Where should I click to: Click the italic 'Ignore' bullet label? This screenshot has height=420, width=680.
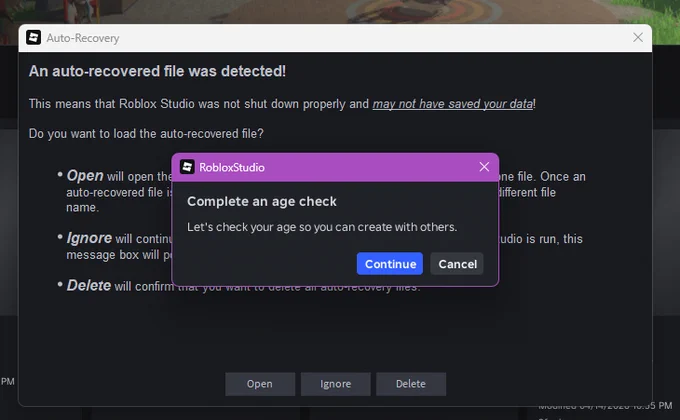tap(89, 238)
